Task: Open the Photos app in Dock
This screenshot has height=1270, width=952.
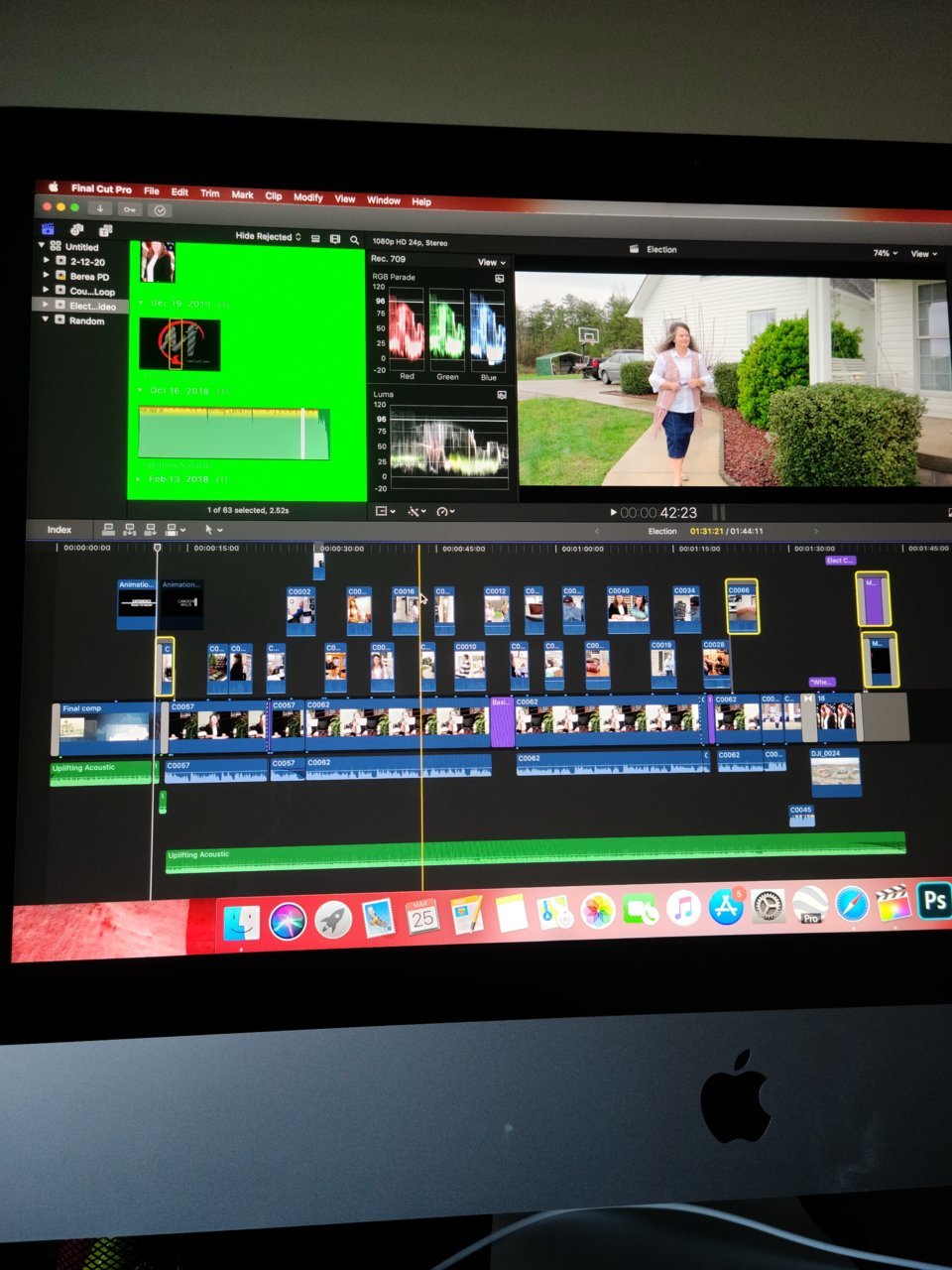Action: pyautogui.click(x=597, y=911)
